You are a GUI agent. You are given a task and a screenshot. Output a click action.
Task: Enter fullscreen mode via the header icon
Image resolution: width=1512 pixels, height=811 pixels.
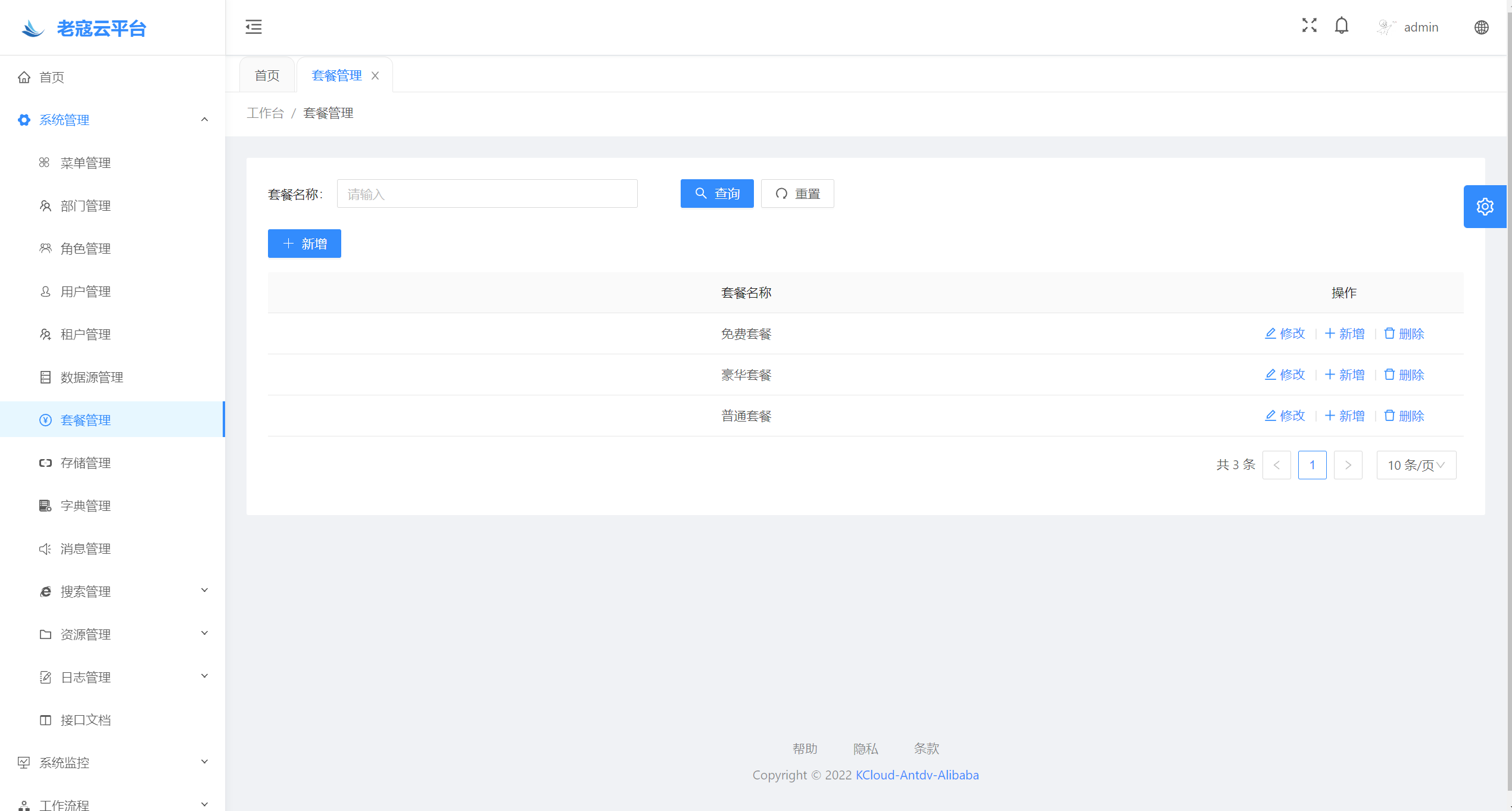click(x=1309, y=26)
